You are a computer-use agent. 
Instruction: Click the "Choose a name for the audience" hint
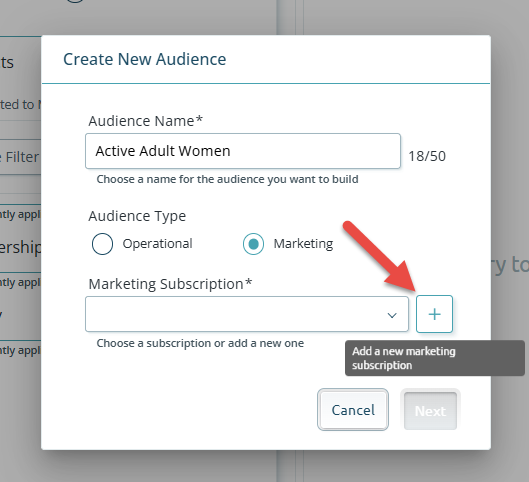(227, 179)
